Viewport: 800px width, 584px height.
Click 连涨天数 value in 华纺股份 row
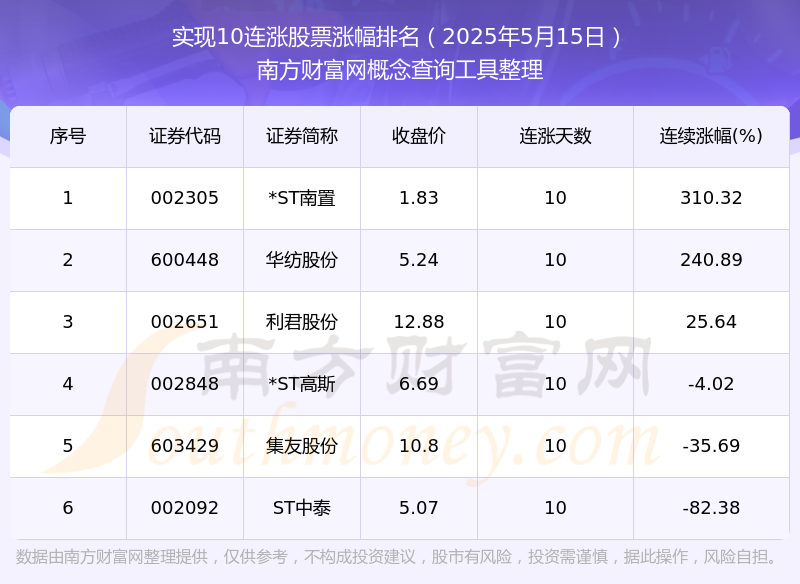tap(555, 260)
